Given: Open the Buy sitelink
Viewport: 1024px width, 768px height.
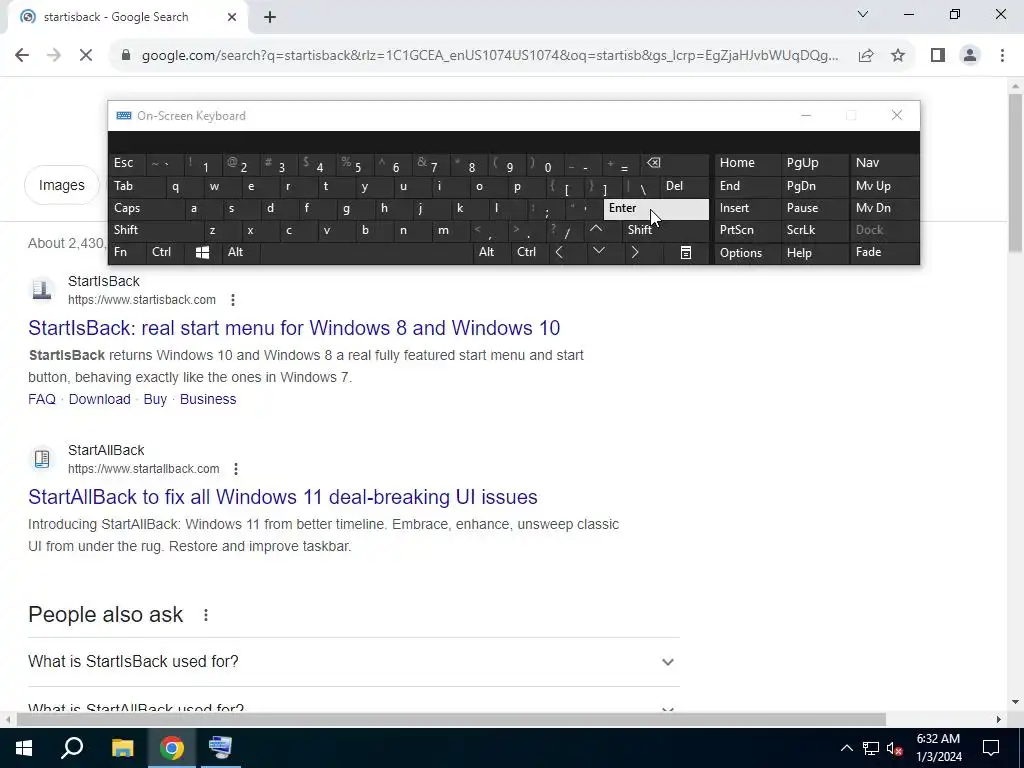Looking at the screenshot, I should coord(155,399).
